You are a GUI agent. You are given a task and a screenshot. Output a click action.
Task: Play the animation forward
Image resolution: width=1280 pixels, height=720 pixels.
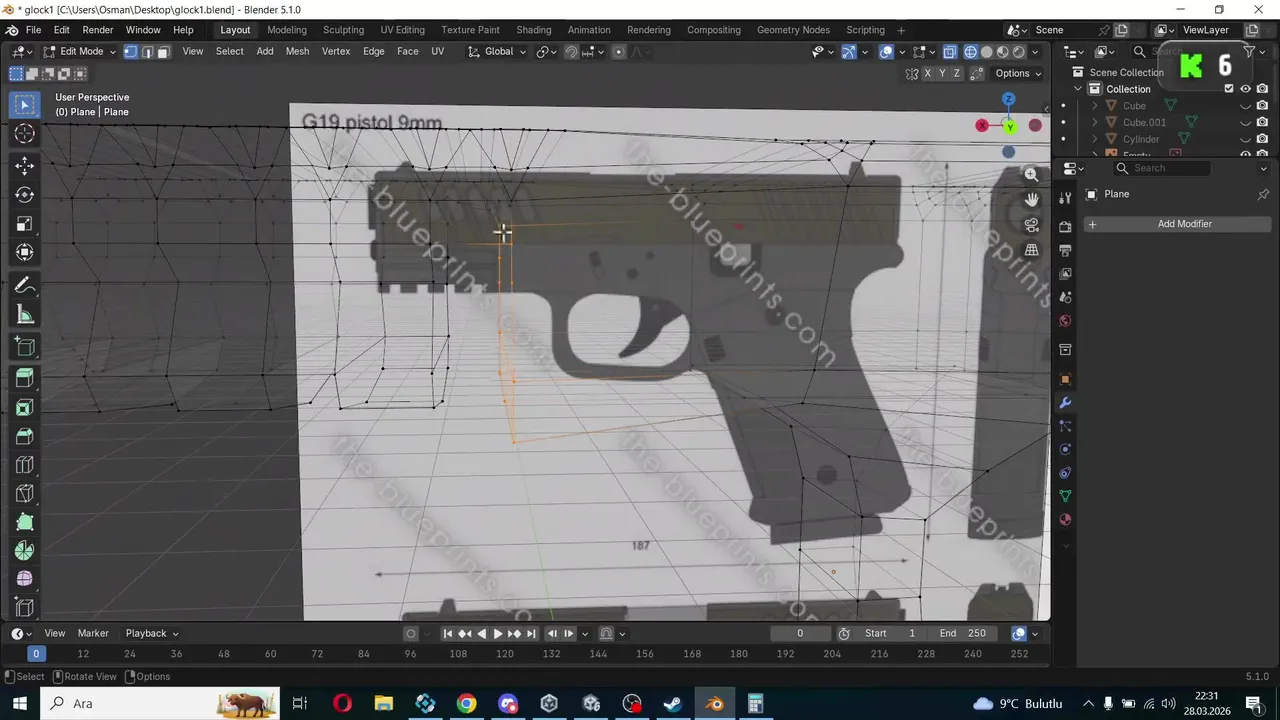(x=498, y=633)
